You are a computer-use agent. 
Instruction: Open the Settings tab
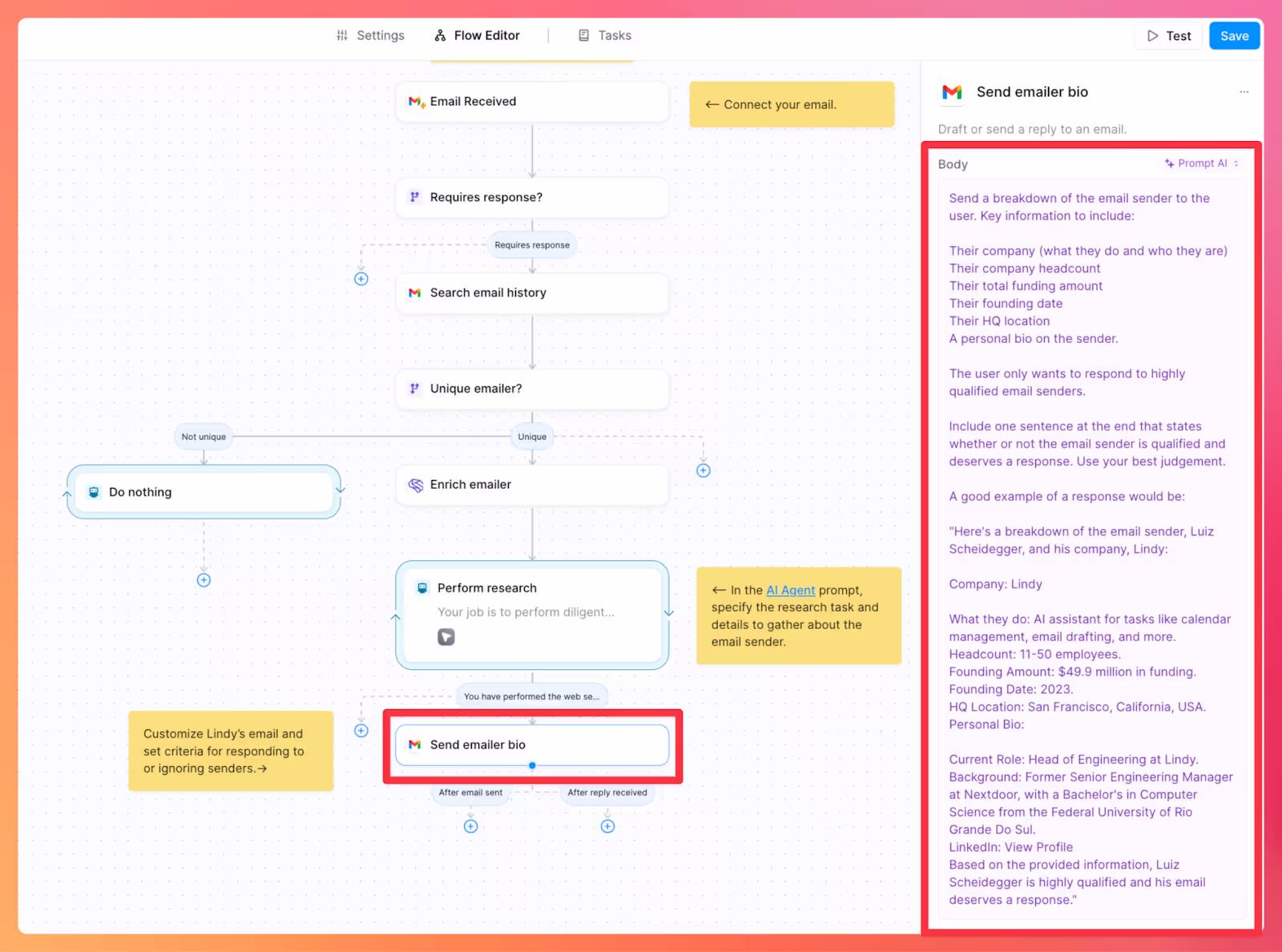[370, 35]
